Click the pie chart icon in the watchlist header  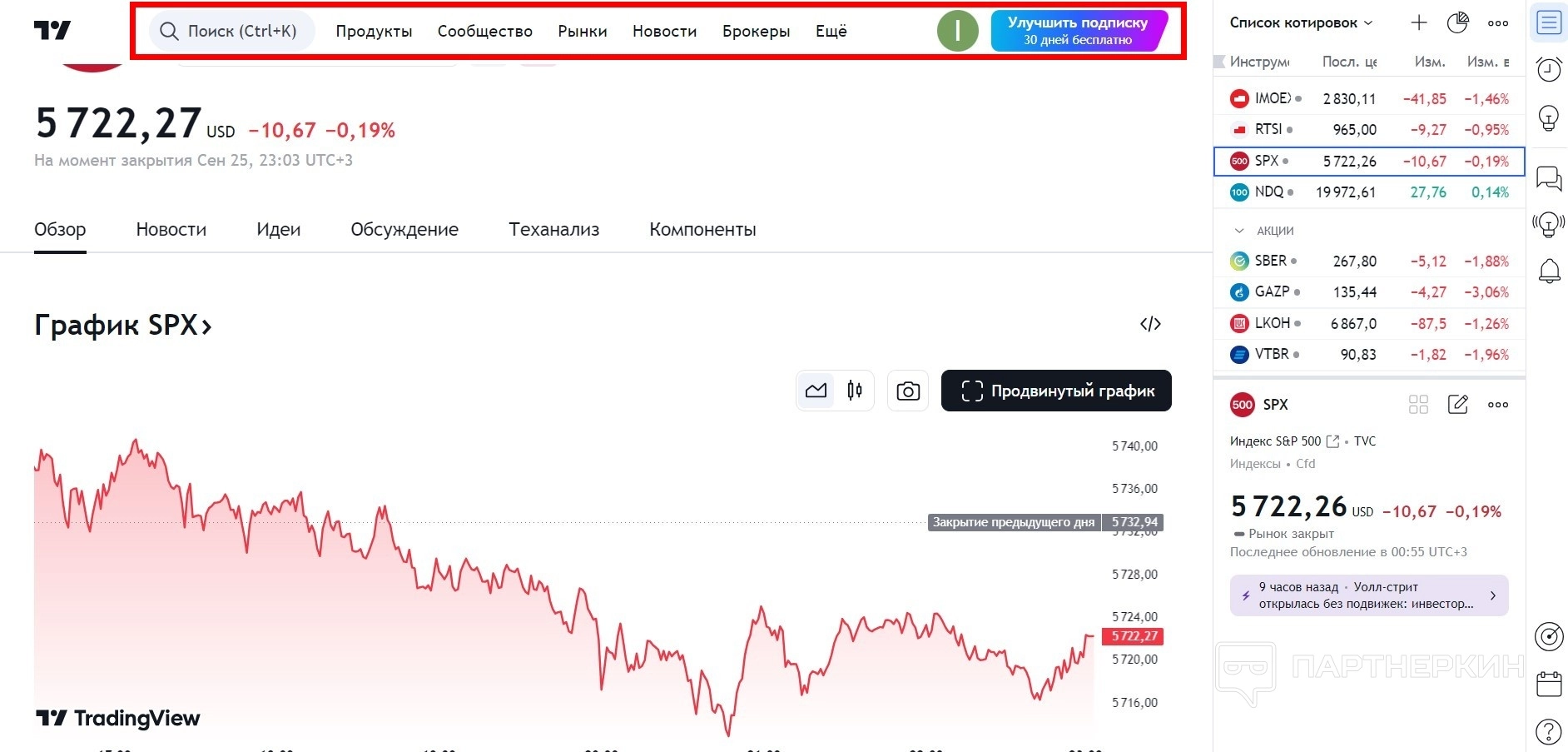pyautogui.click(x=1458, y=23)
